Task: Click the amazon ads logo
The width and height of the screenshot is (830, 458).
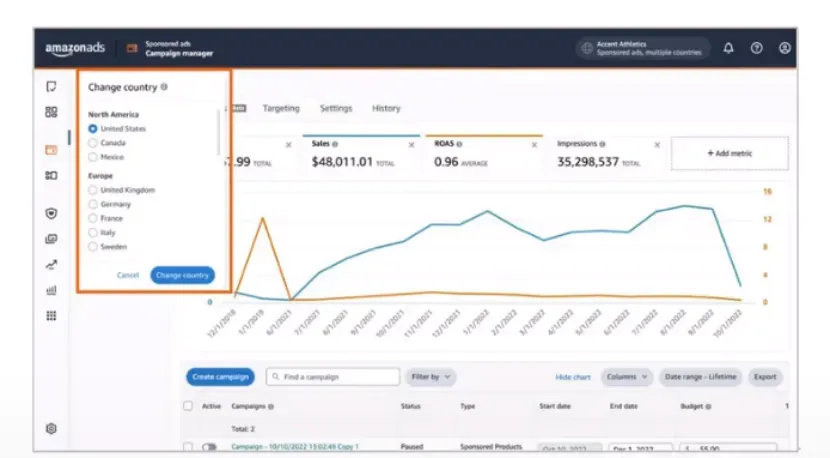Action: (x=75, y=49)
